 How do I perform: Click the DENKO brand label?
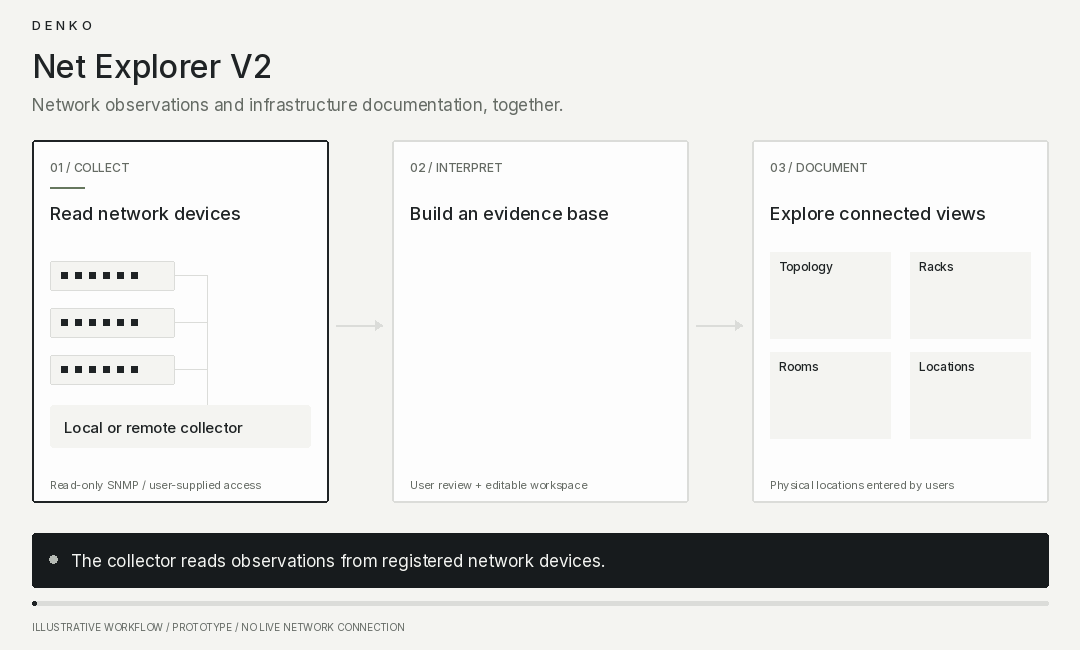(62, 25)
